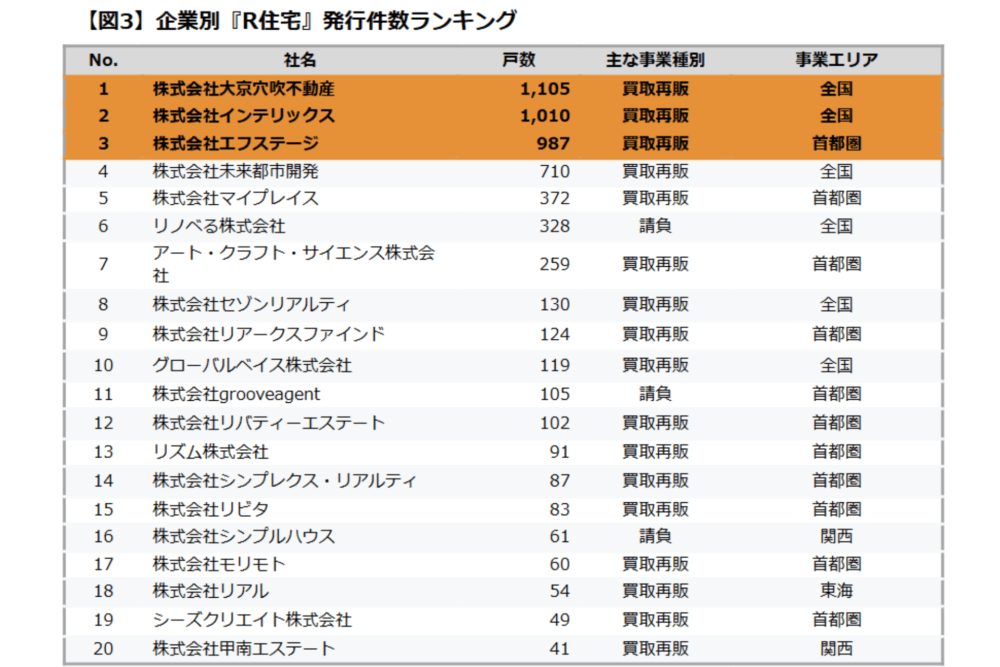Click the value 328
The image size is (1000, 667).
[x=554, y=226]
